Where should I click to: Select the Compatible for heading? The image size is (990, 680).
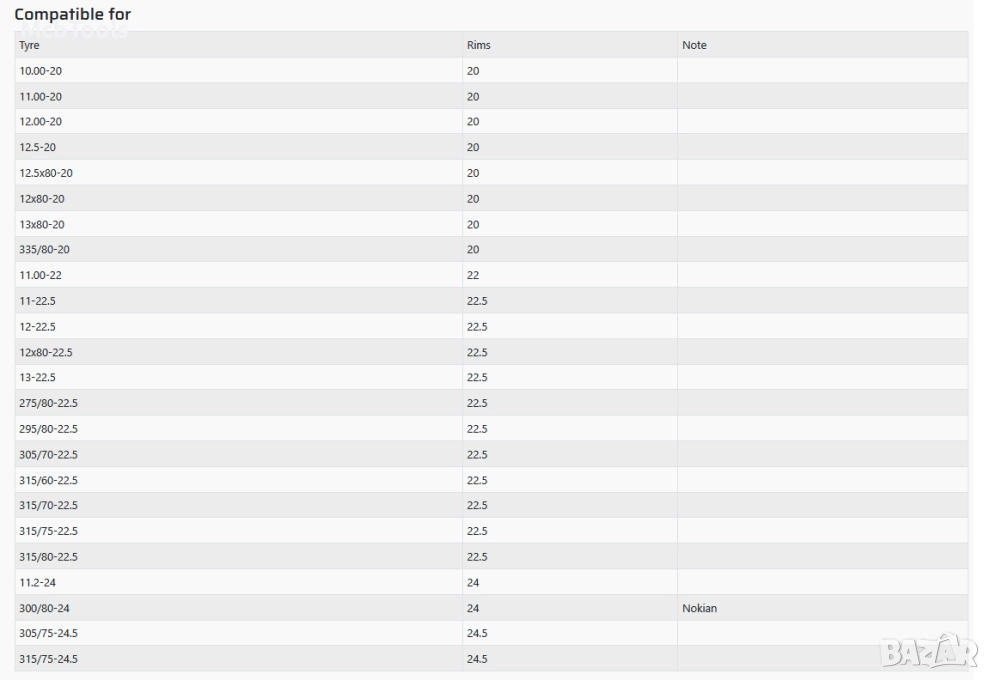[x=72, y=15]
